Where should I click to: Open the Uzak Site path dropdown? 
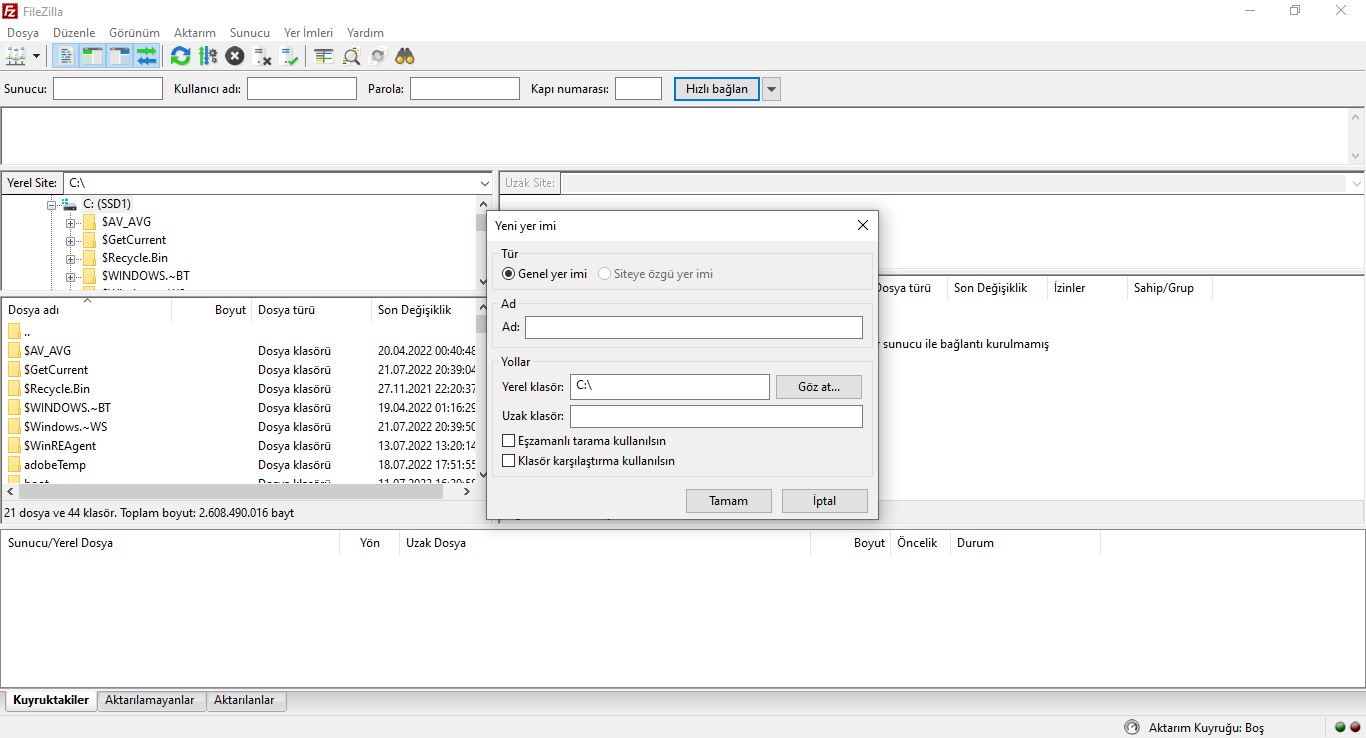1356,184
